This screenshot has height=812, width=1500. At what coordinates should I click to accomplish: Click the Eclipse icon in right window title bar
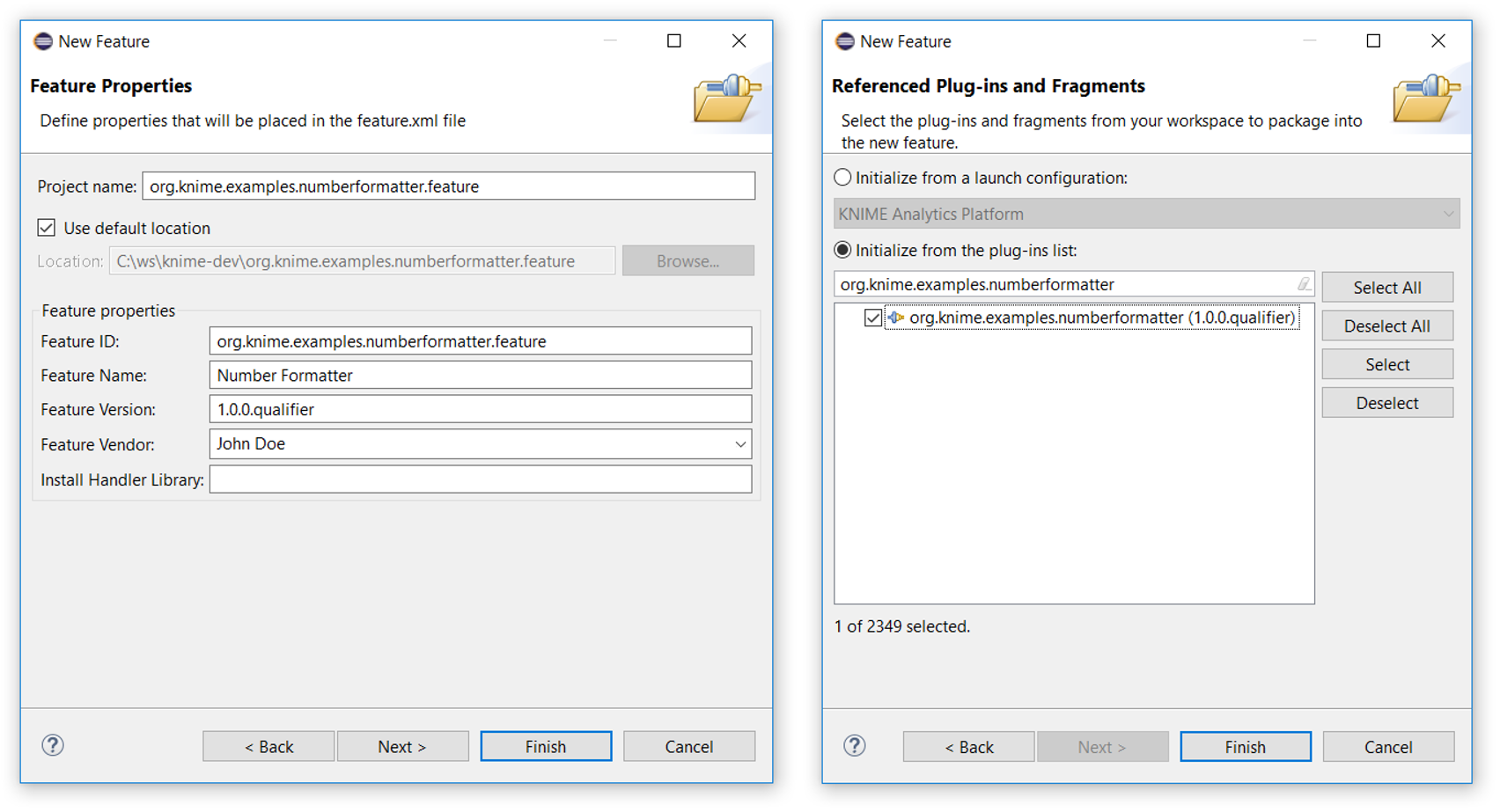[844, 41]
